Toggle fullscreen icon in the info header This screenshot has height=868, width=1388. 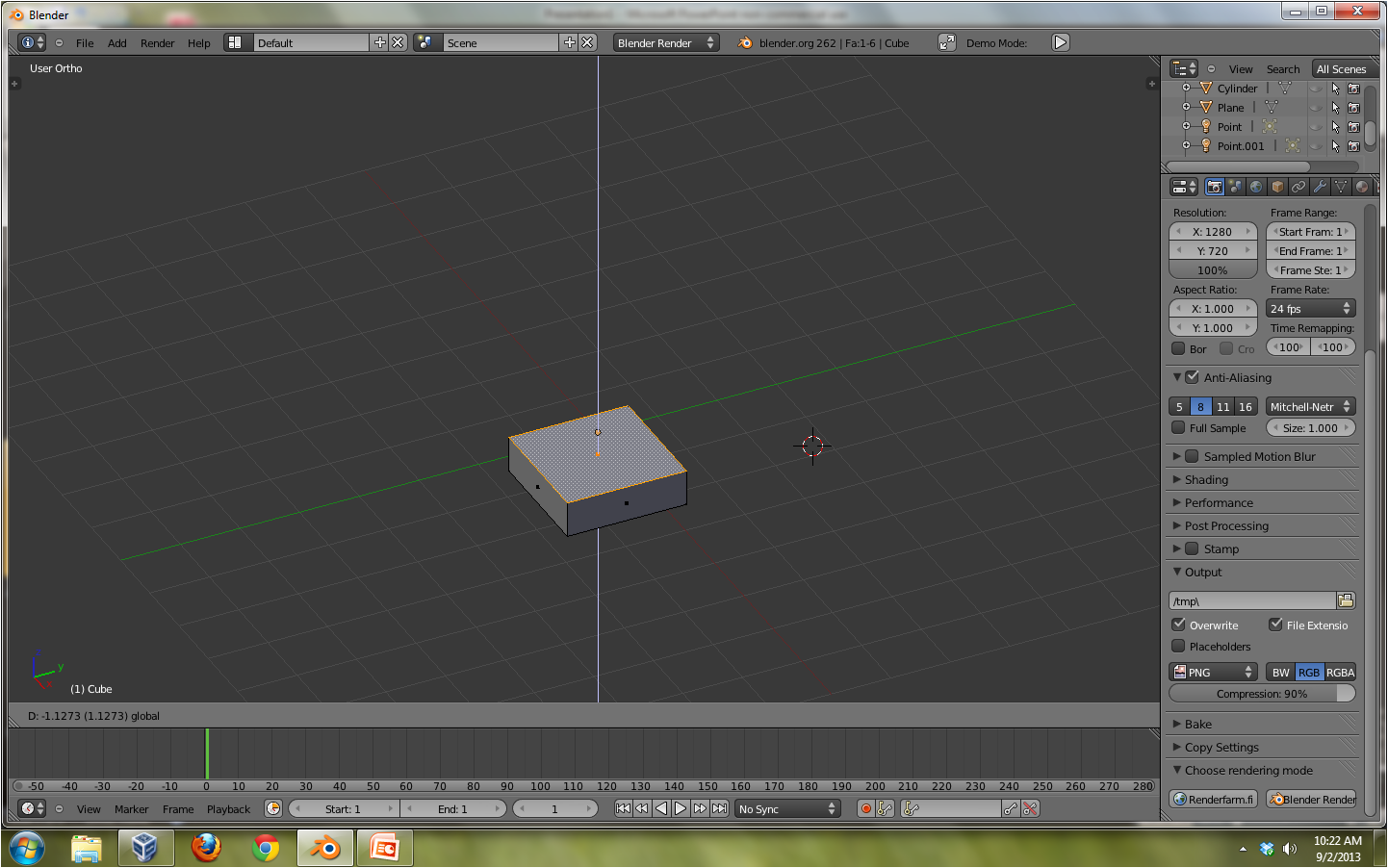[x=947, y=42]
